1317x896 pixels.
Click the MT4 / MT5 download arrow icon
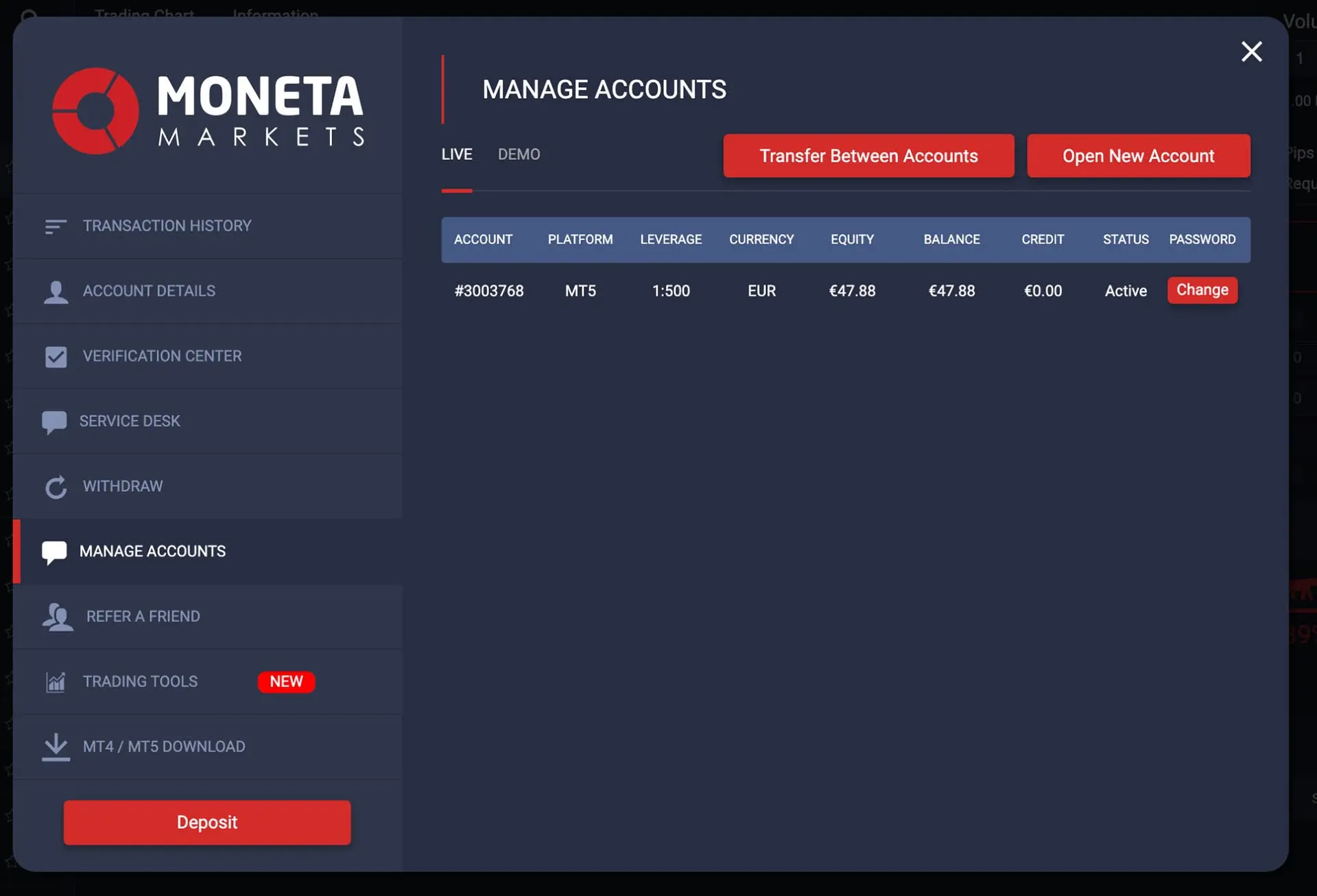coord(56,746)
